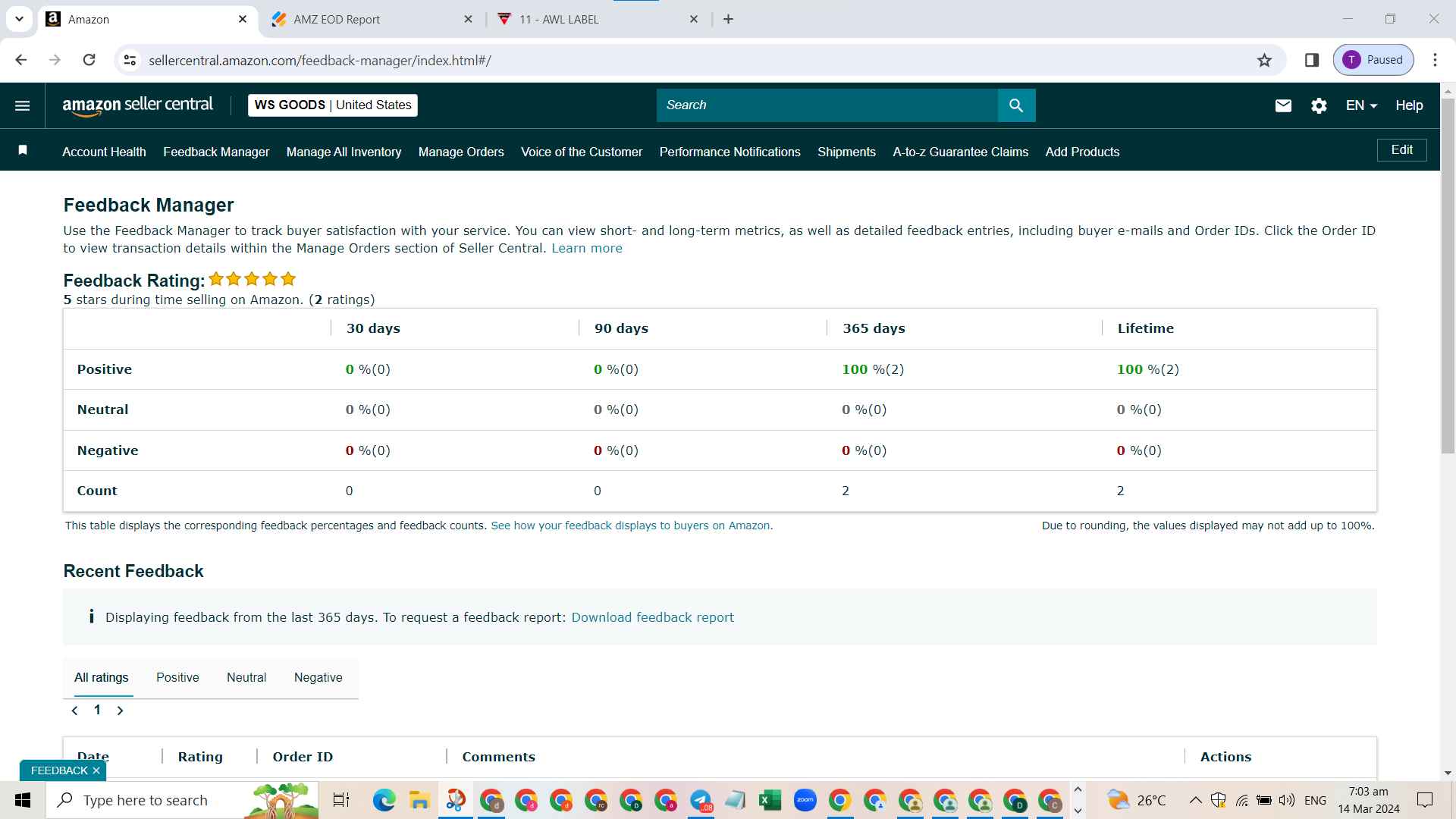Open feedback displays to buyers link
Viewport: 1456px width, 819px height.
pyautogui.click(x=630, y=526)
